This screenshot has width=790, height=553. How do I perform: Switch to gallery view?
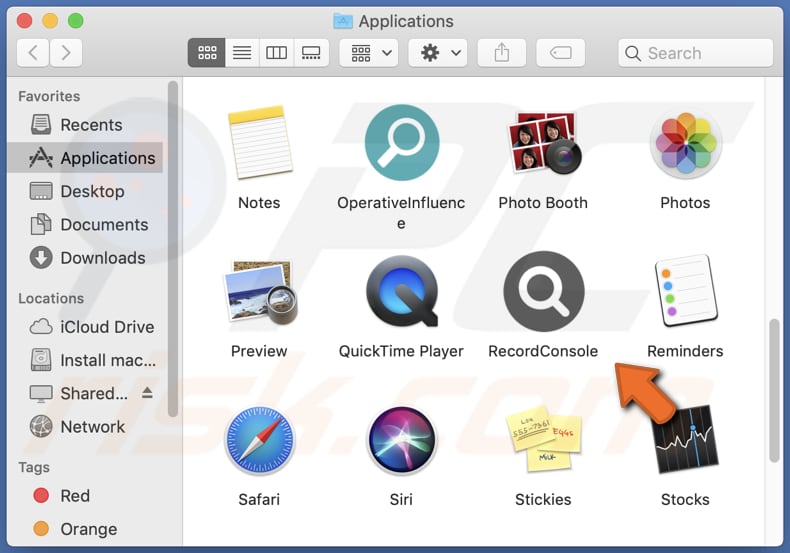click(x=311, y=52)
